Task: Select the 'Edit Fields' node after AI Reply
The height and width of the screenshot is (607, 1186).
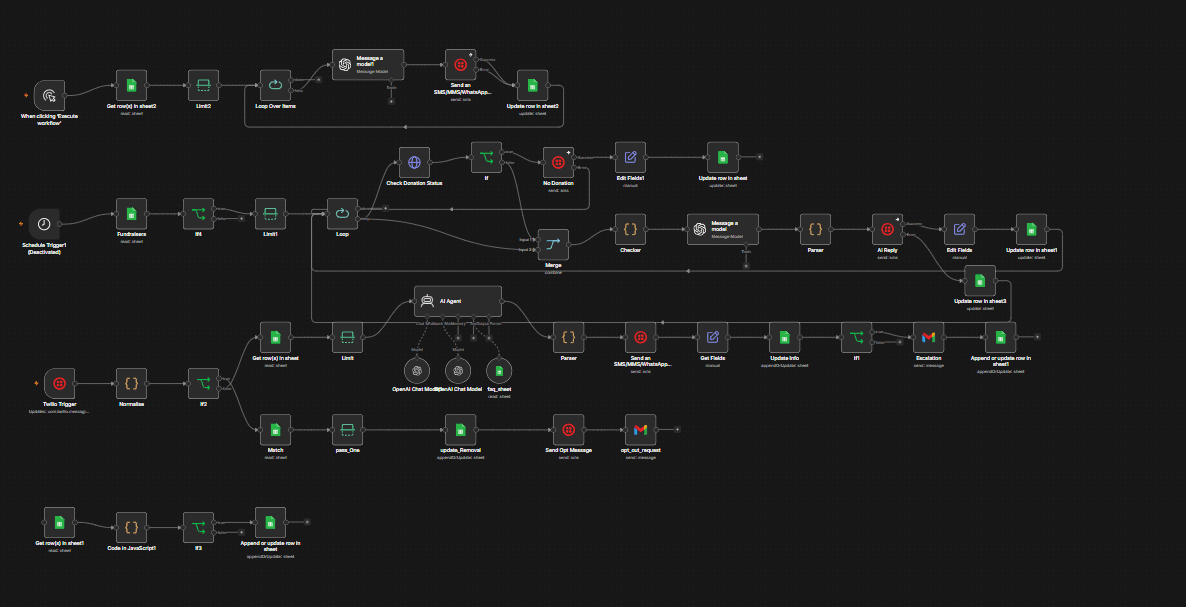Action: [959, 229]
